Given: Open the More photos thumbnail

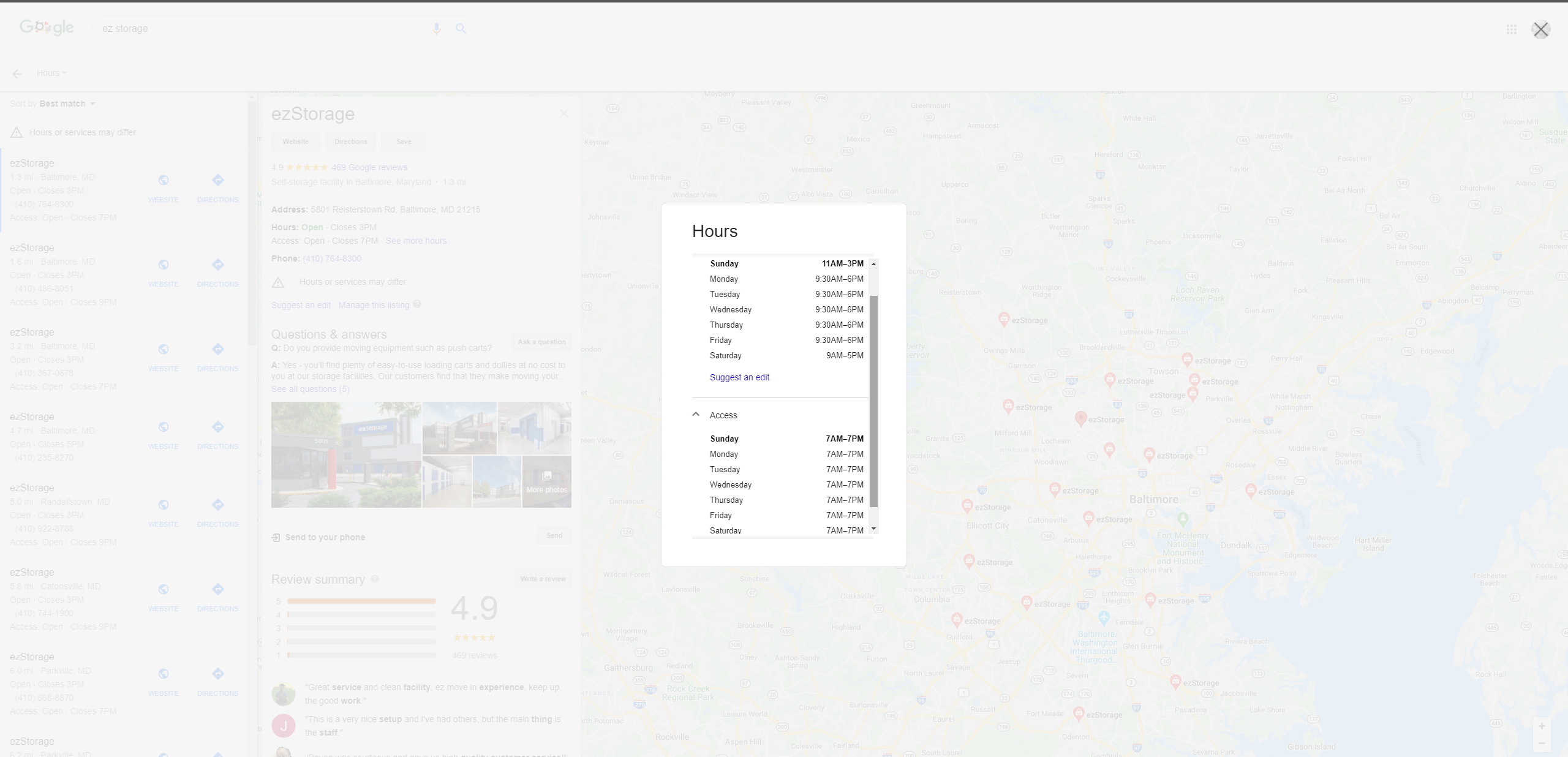Looking at the screenshot, I should pos(546,481).
